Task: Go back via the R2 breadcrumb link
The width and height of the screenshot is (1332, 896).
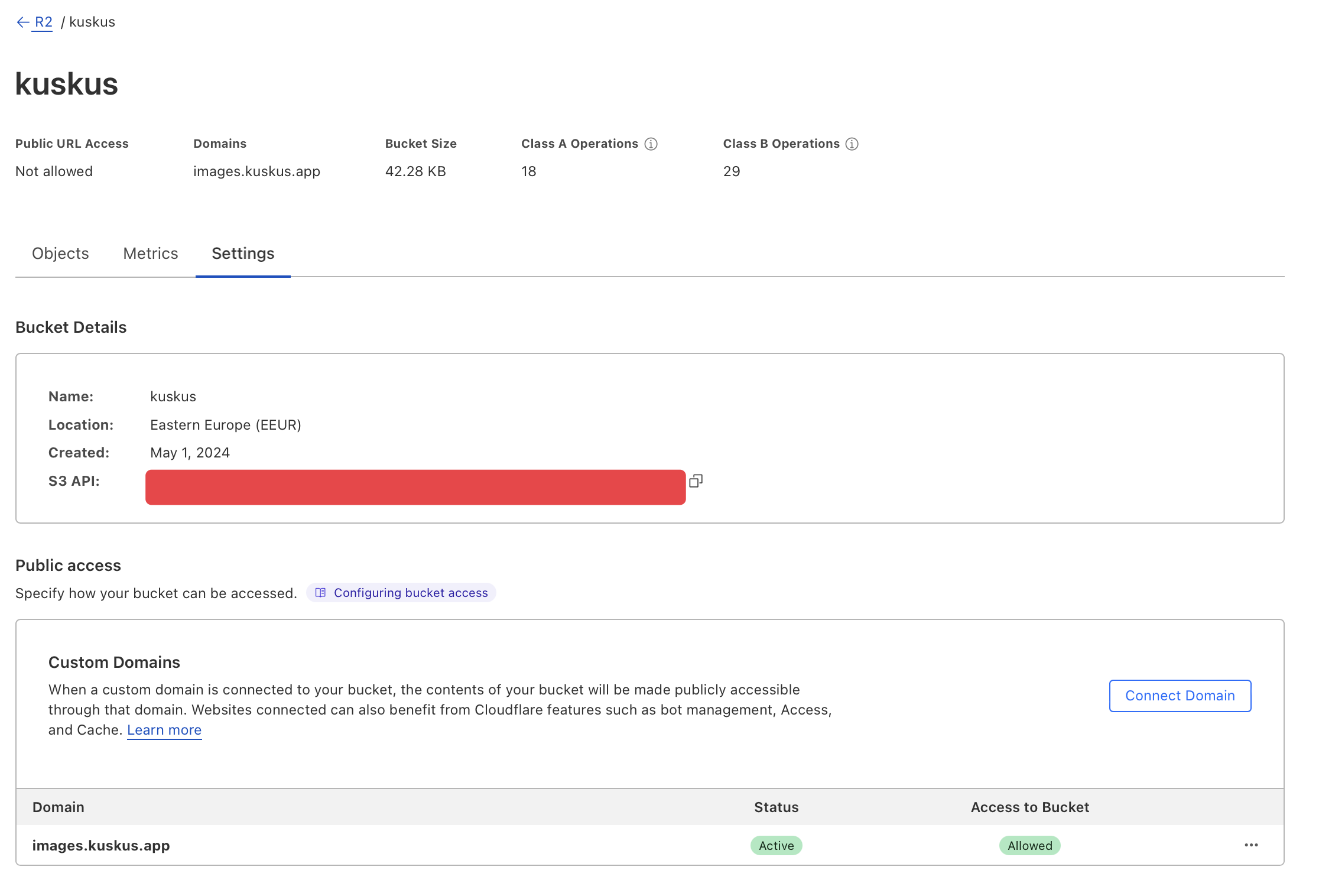Action: [x=44, y=22]
